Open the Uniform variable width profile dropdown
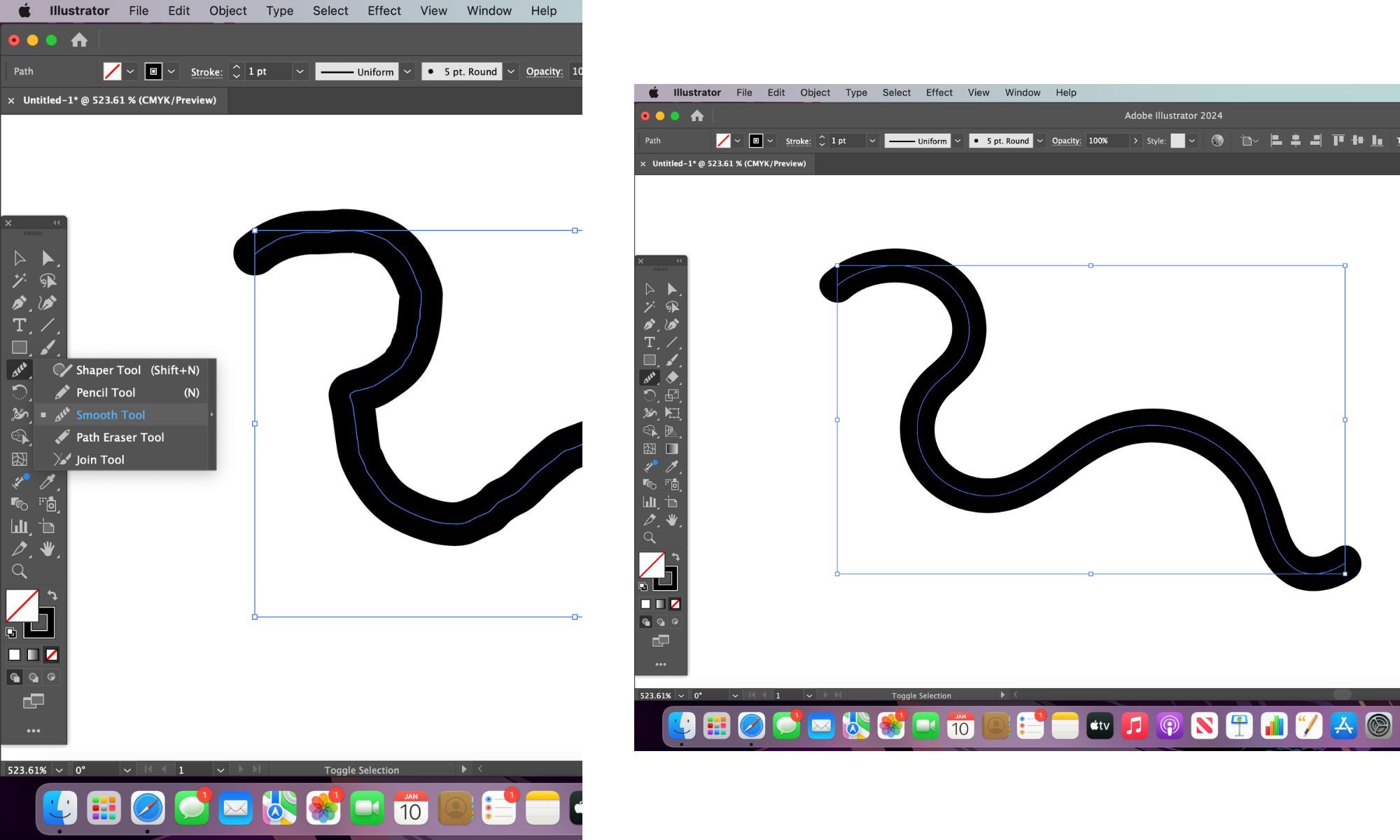This screenshot has height=840, width=1400. (407, 71)
